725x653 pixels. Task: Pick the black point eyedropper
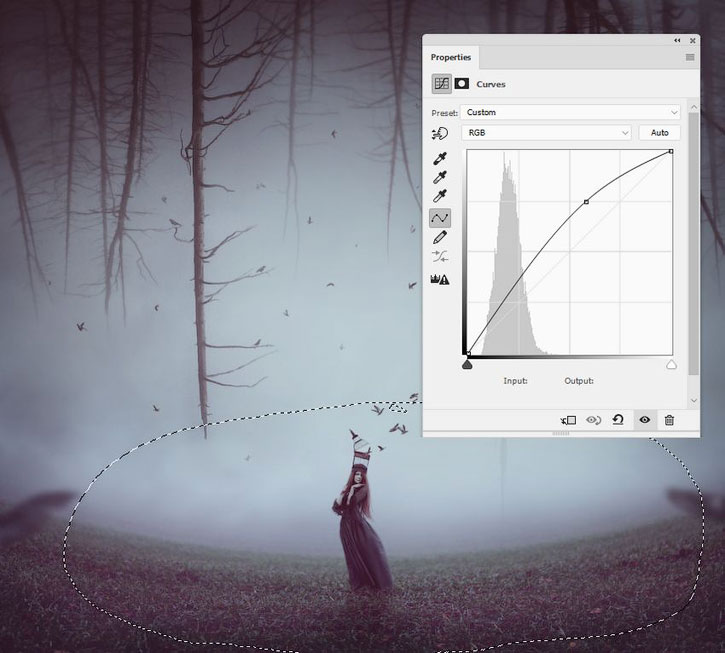[440, 159]
